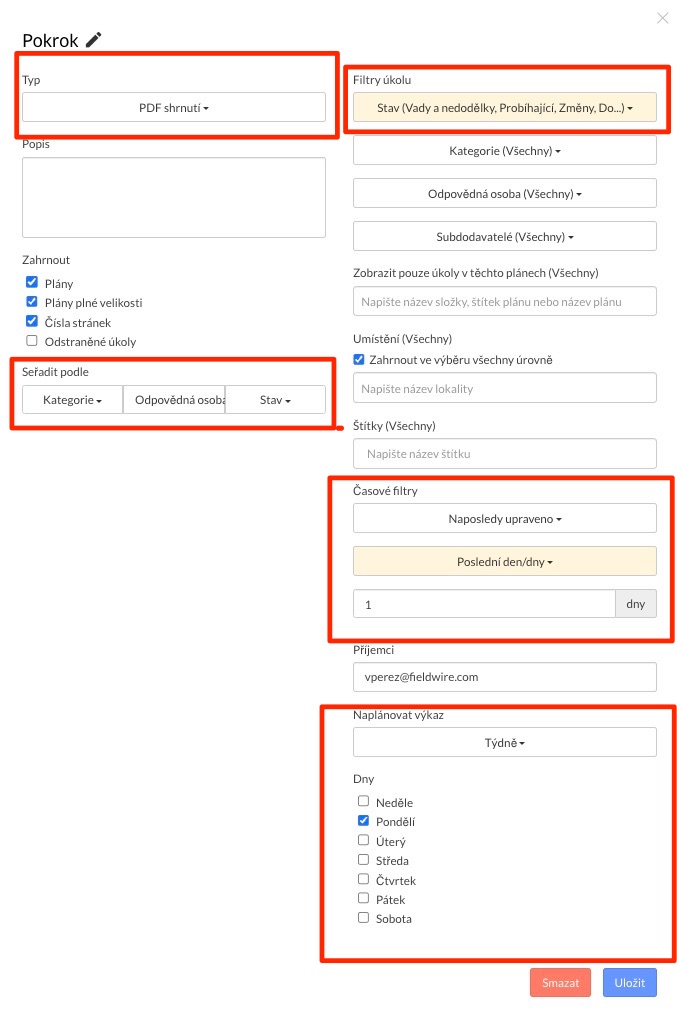
Task: Click the Štítky name input field
Action: pyautogui.click(x=504, y=453)
